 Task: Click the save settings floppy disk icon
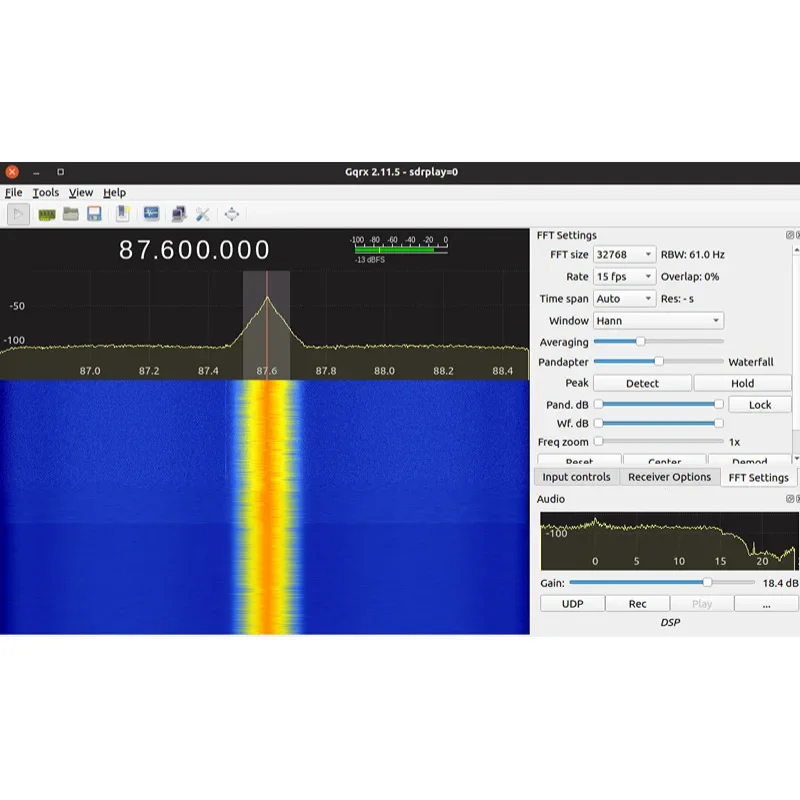coord(94,213)
